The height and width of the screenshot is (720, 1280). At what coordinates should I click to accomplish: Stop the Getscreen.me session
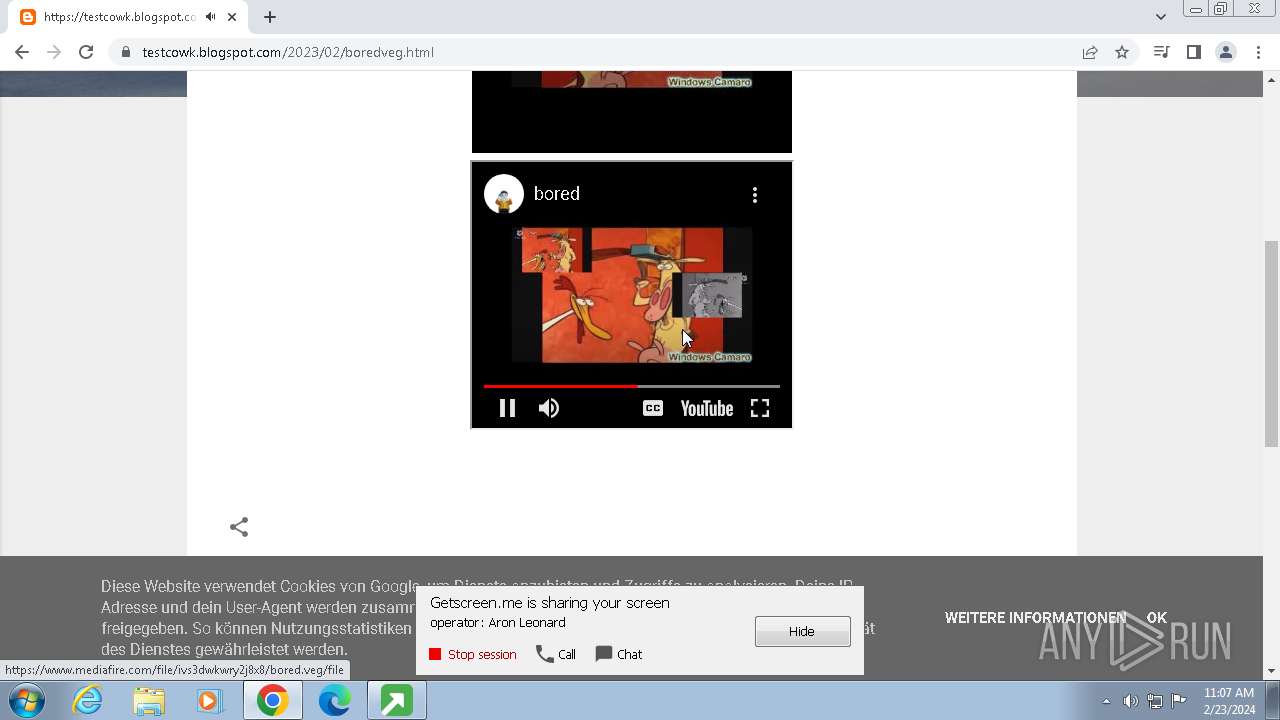click(473, 654)
